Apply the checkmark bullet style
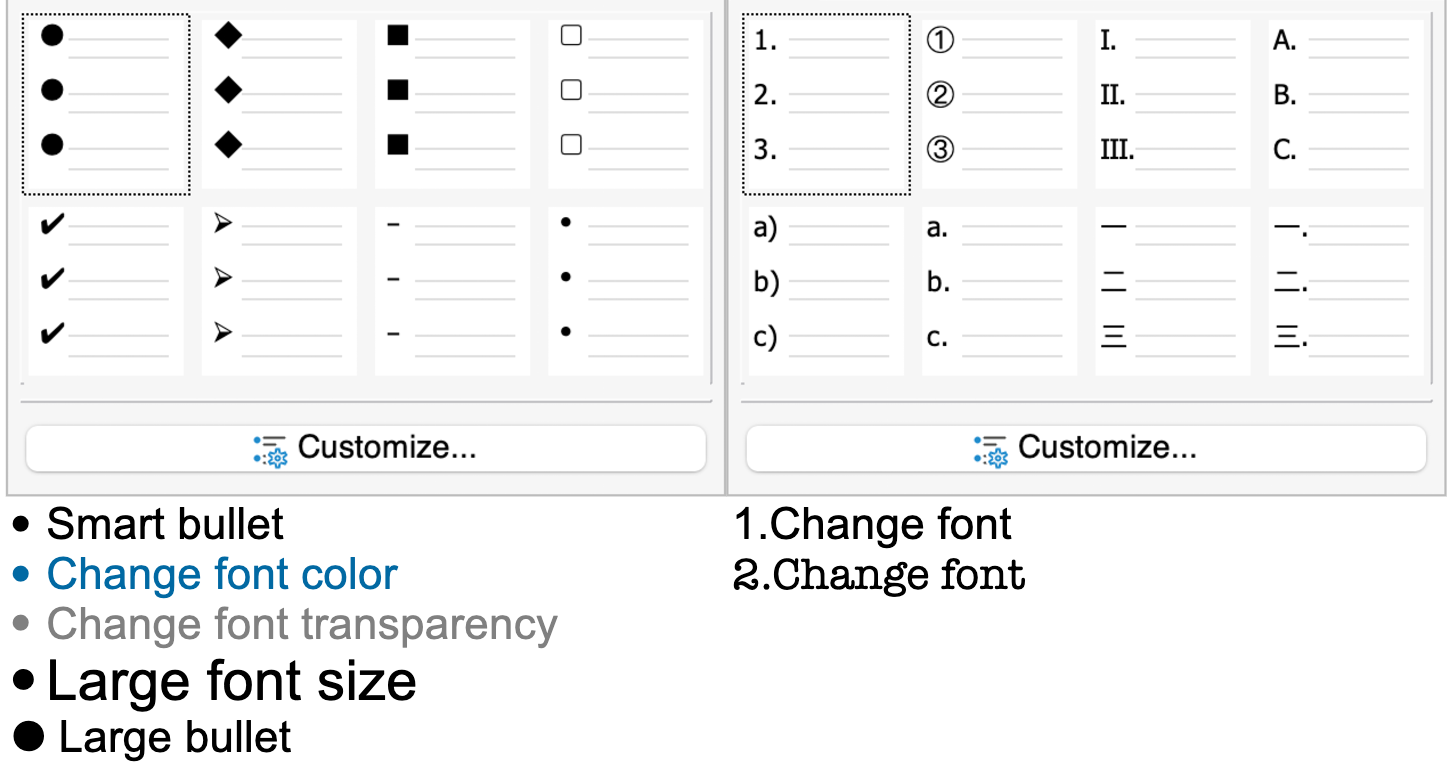Screen dimensions: 1452x766 (x=106, y=291)
